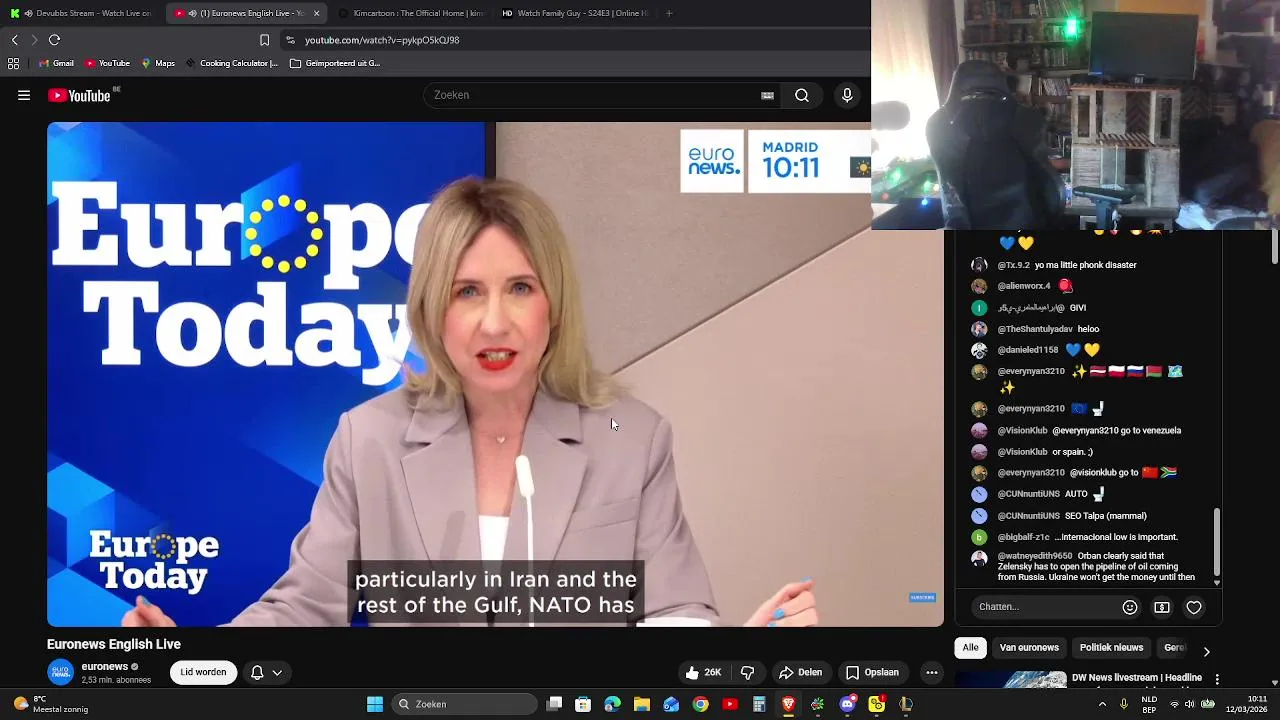Switch to the Devubbs Stream tab
Image resolution: width=1280 pixels, height=720 pixels.
[x=80, y=13]
